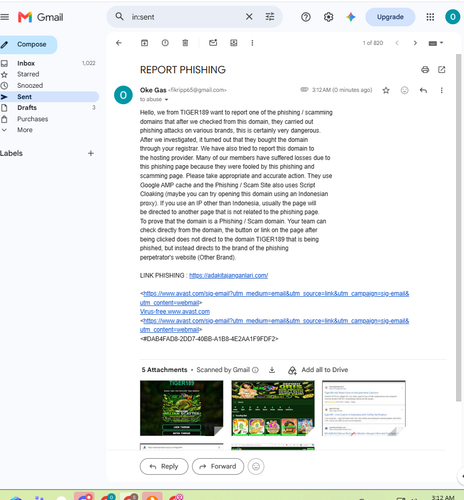464x500 pixels.
Task: Open the input tools dropdown
Action: coord(436,43)
